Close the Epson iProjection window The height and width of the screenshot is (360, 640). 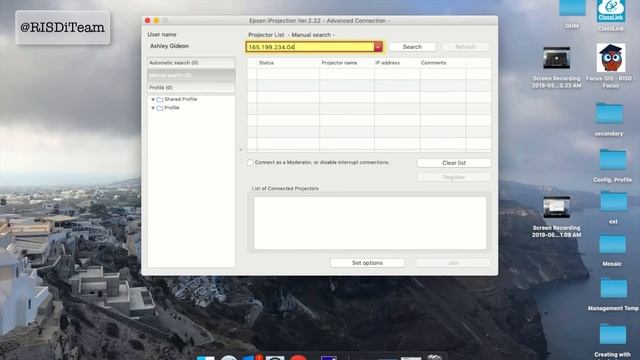tap(148, 20)
